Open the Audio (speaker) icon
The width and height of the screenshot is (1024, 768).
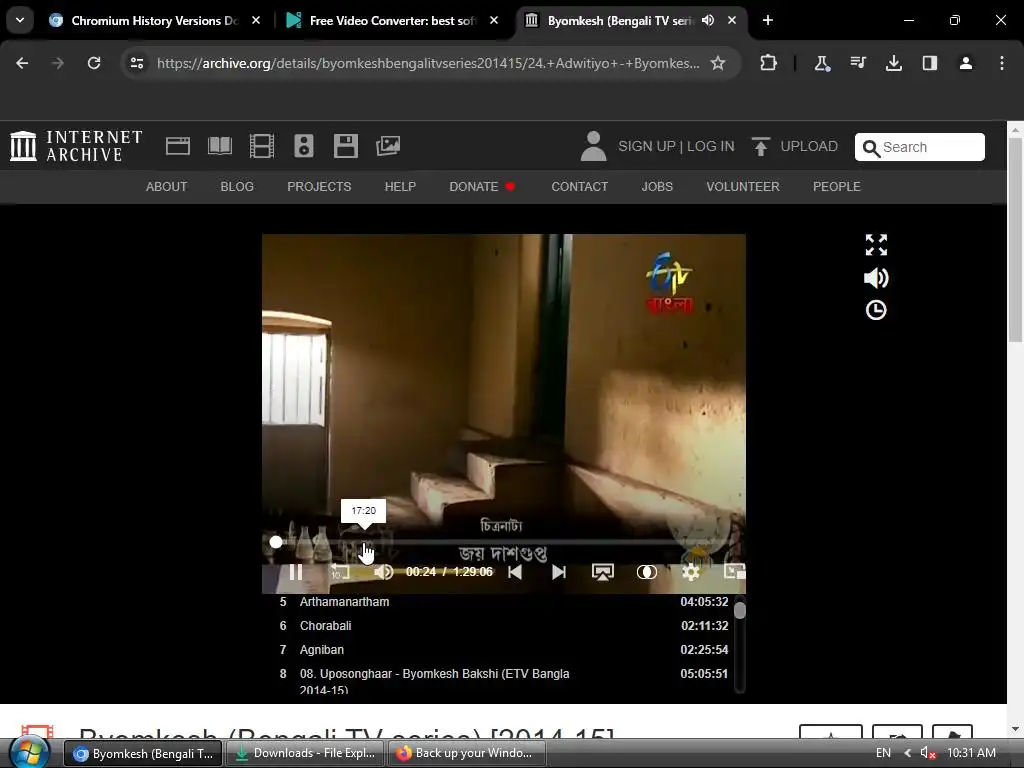[304, 146]
